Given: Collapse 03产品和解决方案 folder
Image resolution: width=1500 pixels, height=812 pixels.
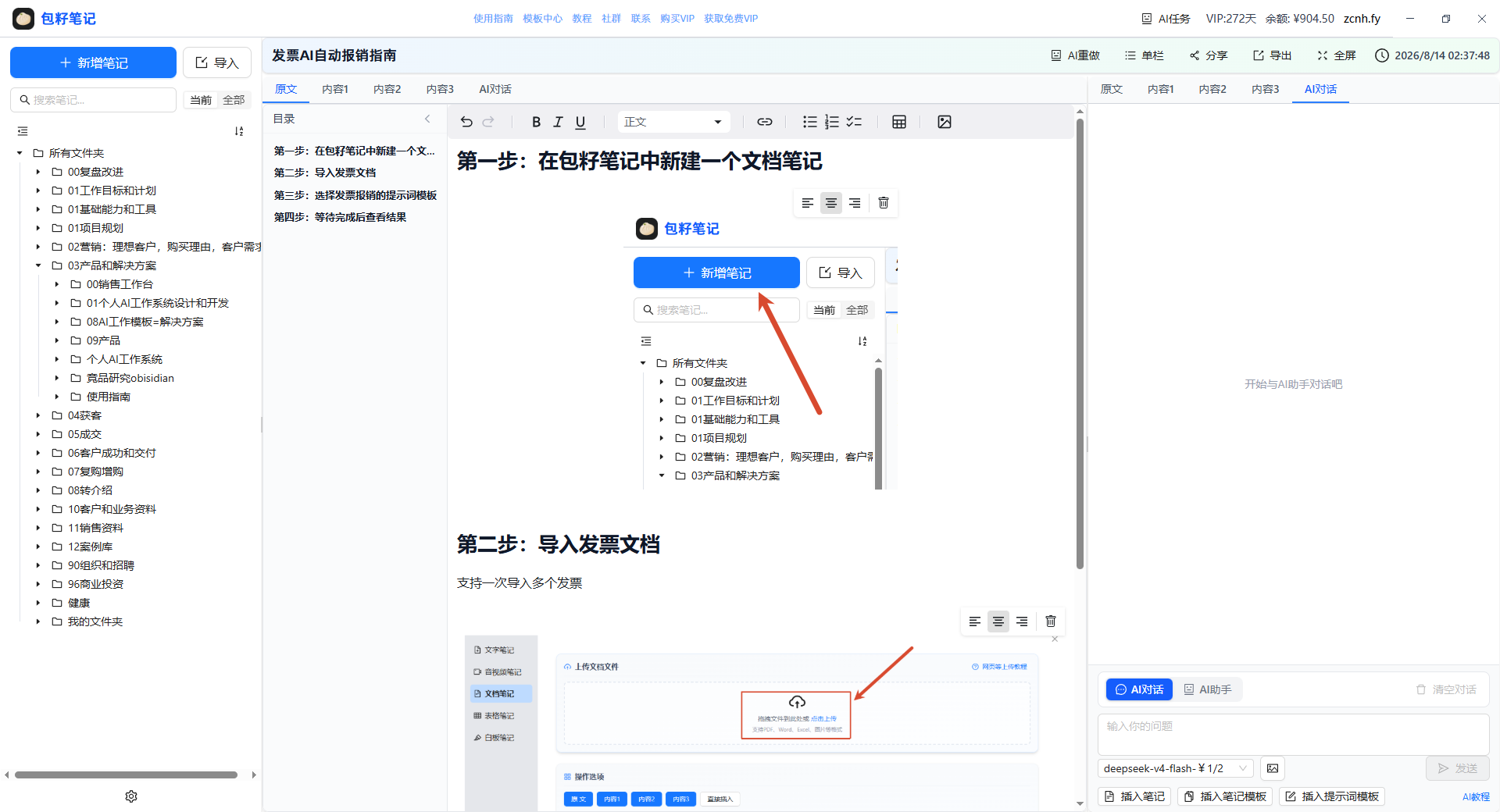Looking at the screenshot, I should 38,265.
